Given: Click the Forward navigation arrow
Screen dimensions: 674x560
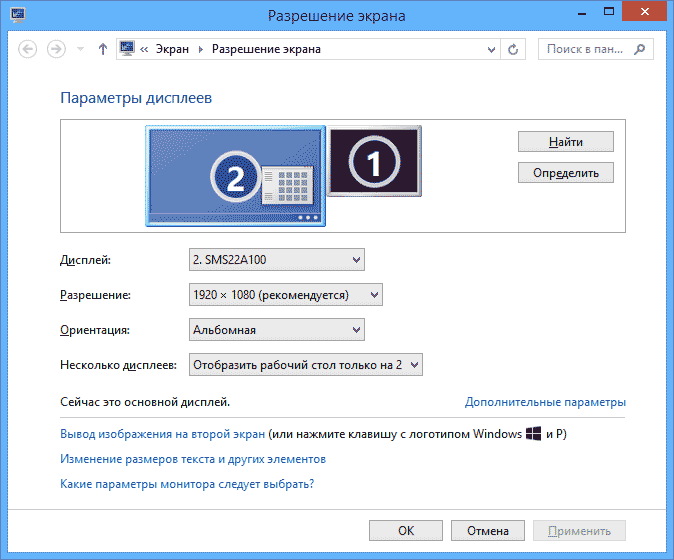Looking at the screenshot, I should tap(57, 49).
